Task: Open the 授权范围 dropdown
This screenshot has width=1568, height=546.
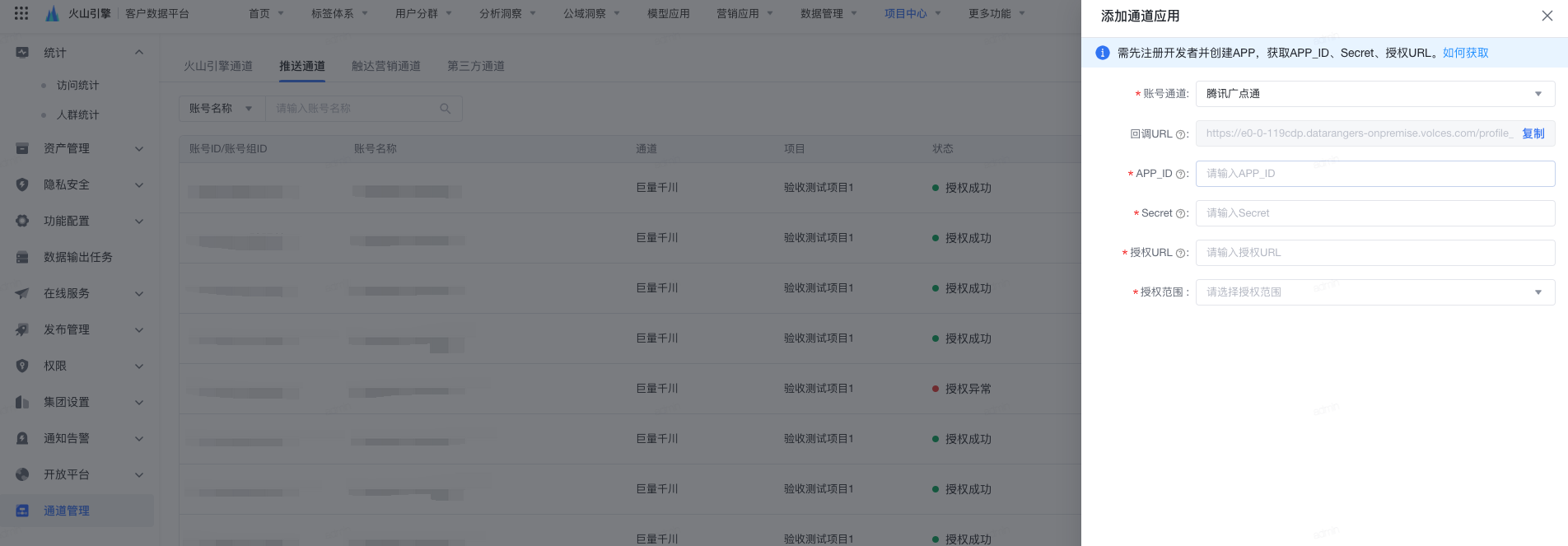Action: click(1374, 292)
